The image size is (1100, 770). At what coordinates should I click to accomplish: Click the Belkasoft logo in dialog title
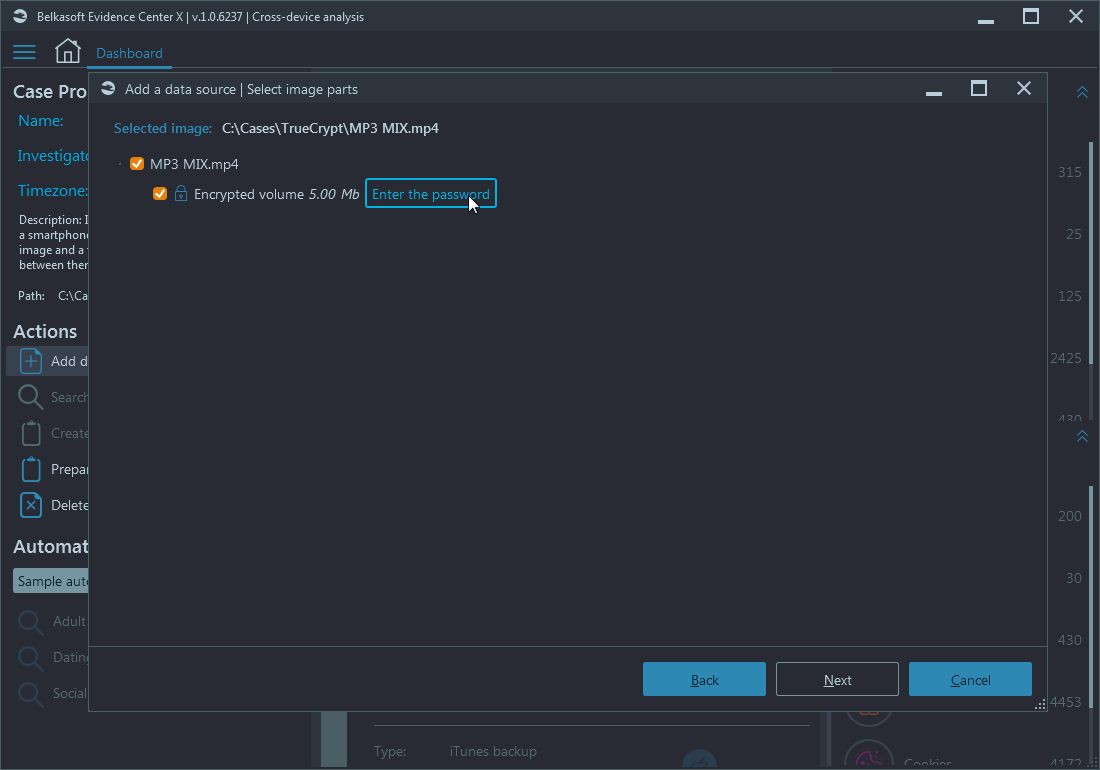point(108,88)
